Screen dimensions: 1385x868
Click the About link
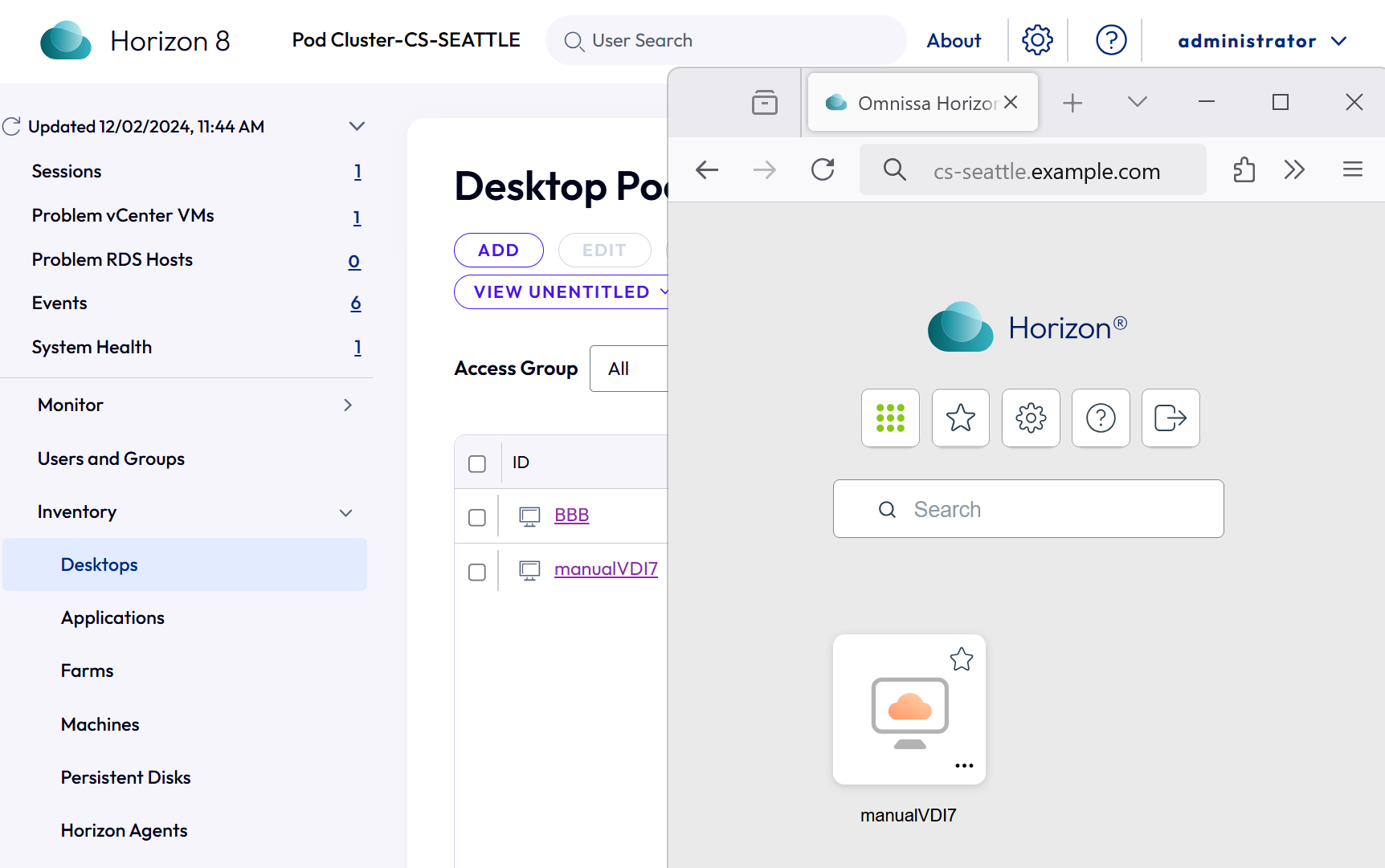[x=954, y=41]
